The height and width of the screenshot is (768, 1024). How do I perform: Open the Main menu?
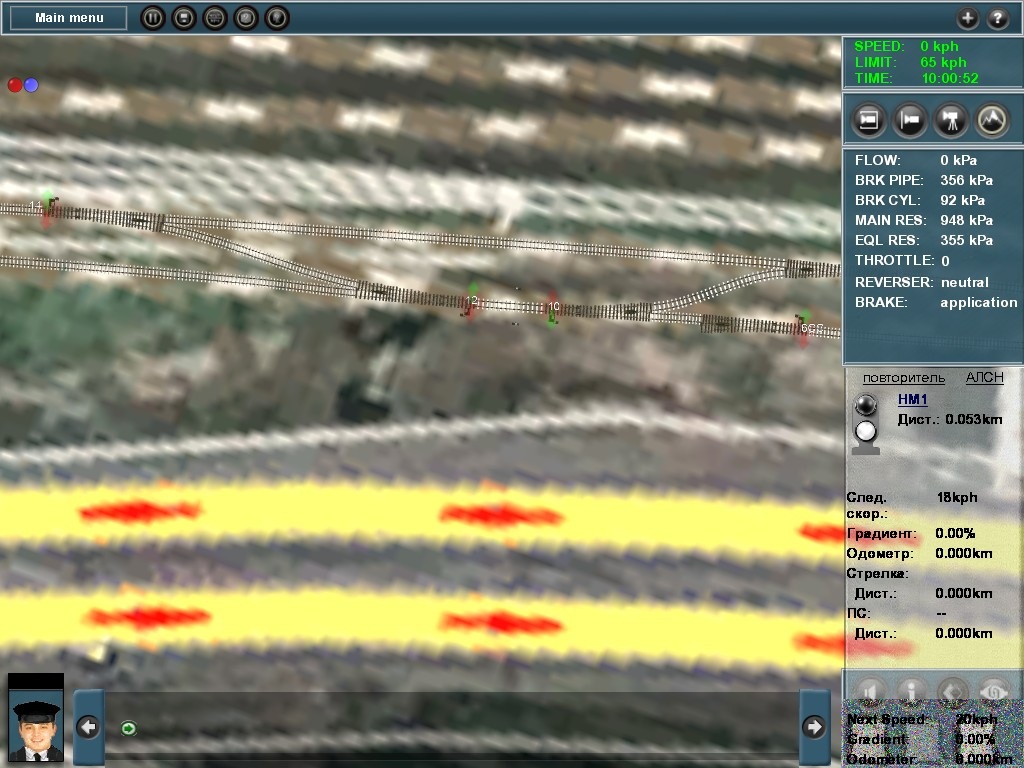pos(69,18)
